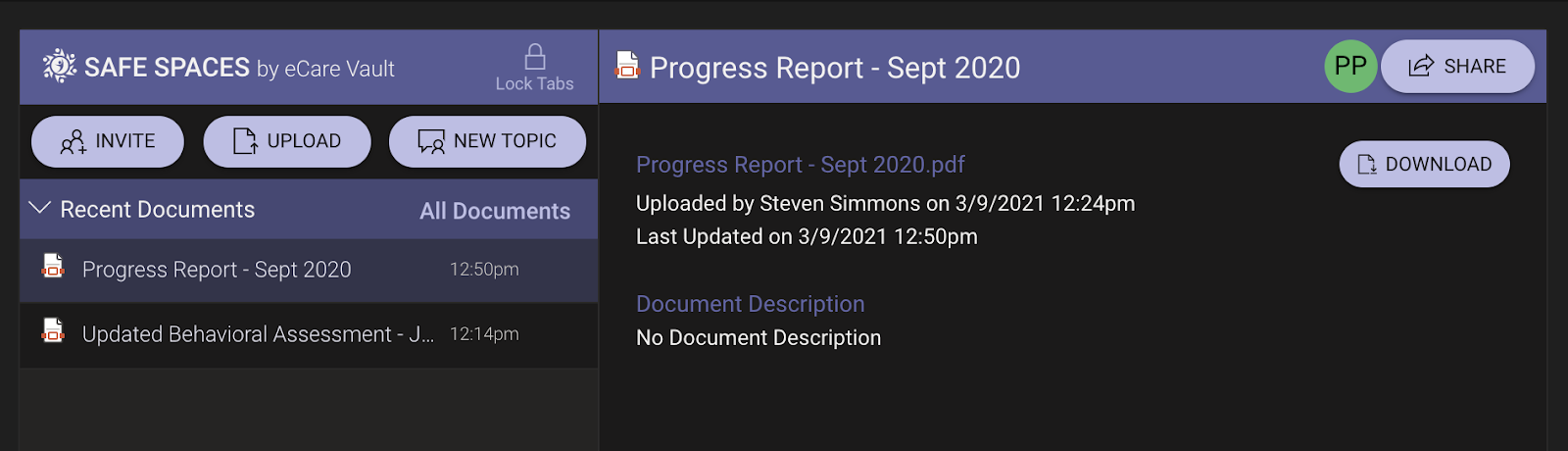1568x451 pixels.
Task: Toggle the Lock Tabs padlock icon
Action: (535, 57)
